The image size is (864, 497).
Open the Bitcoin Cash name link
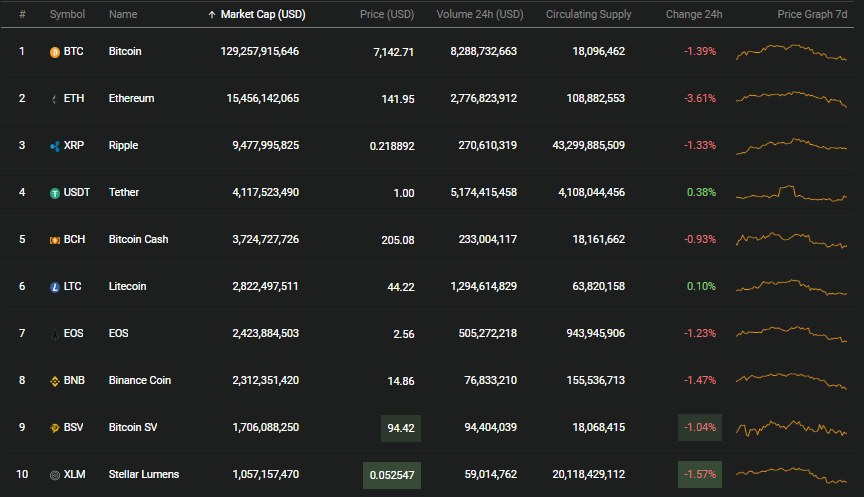[x=138, y=239]
